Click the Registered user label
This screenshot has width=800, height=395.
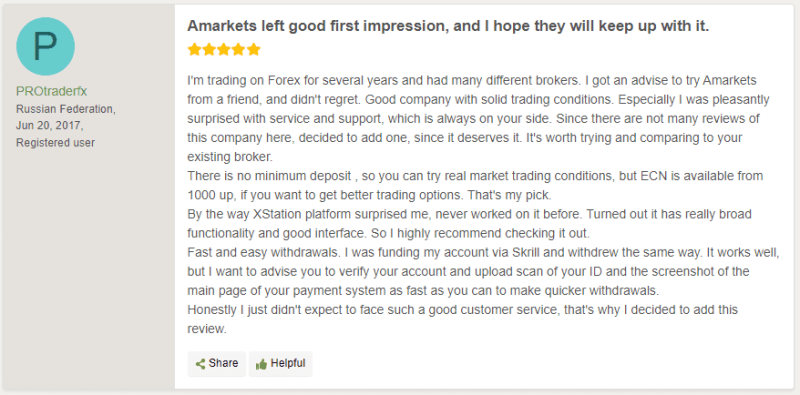pos(56,143)
